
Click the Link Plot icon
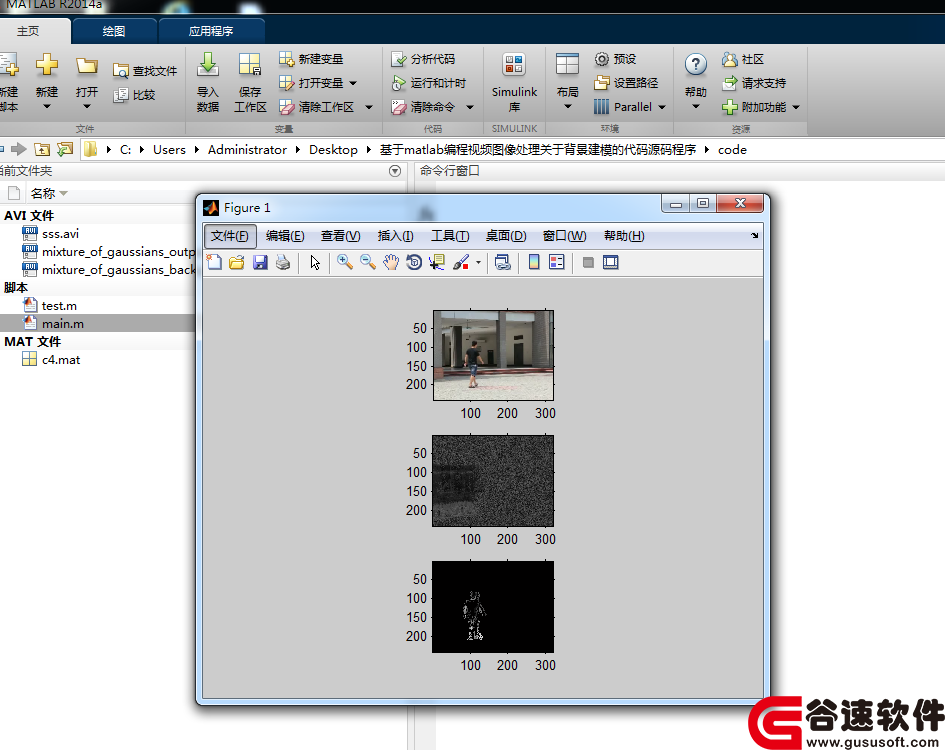point(503,262)
